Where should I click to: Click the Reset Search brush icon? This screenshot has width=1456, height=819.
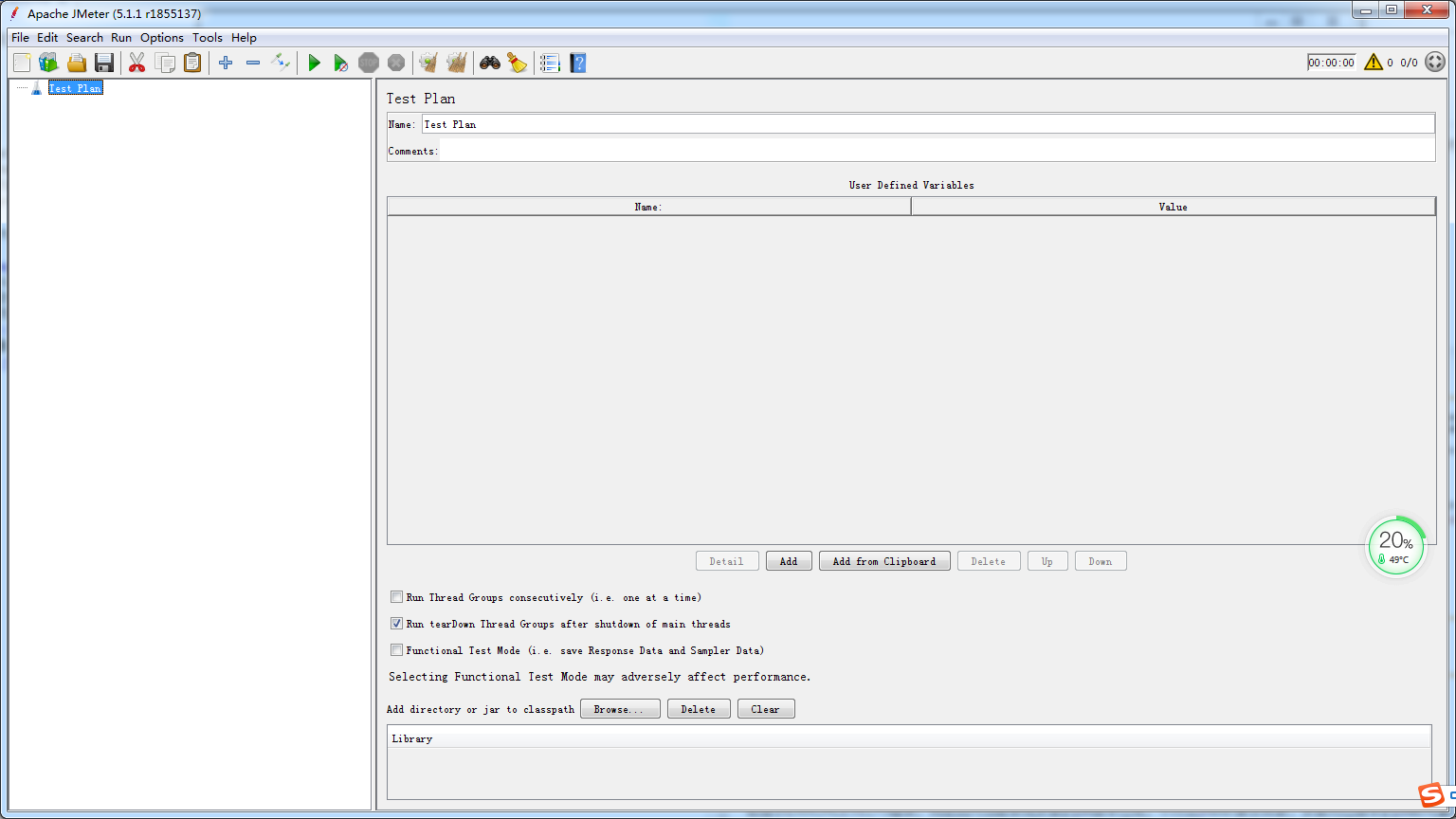518,63
